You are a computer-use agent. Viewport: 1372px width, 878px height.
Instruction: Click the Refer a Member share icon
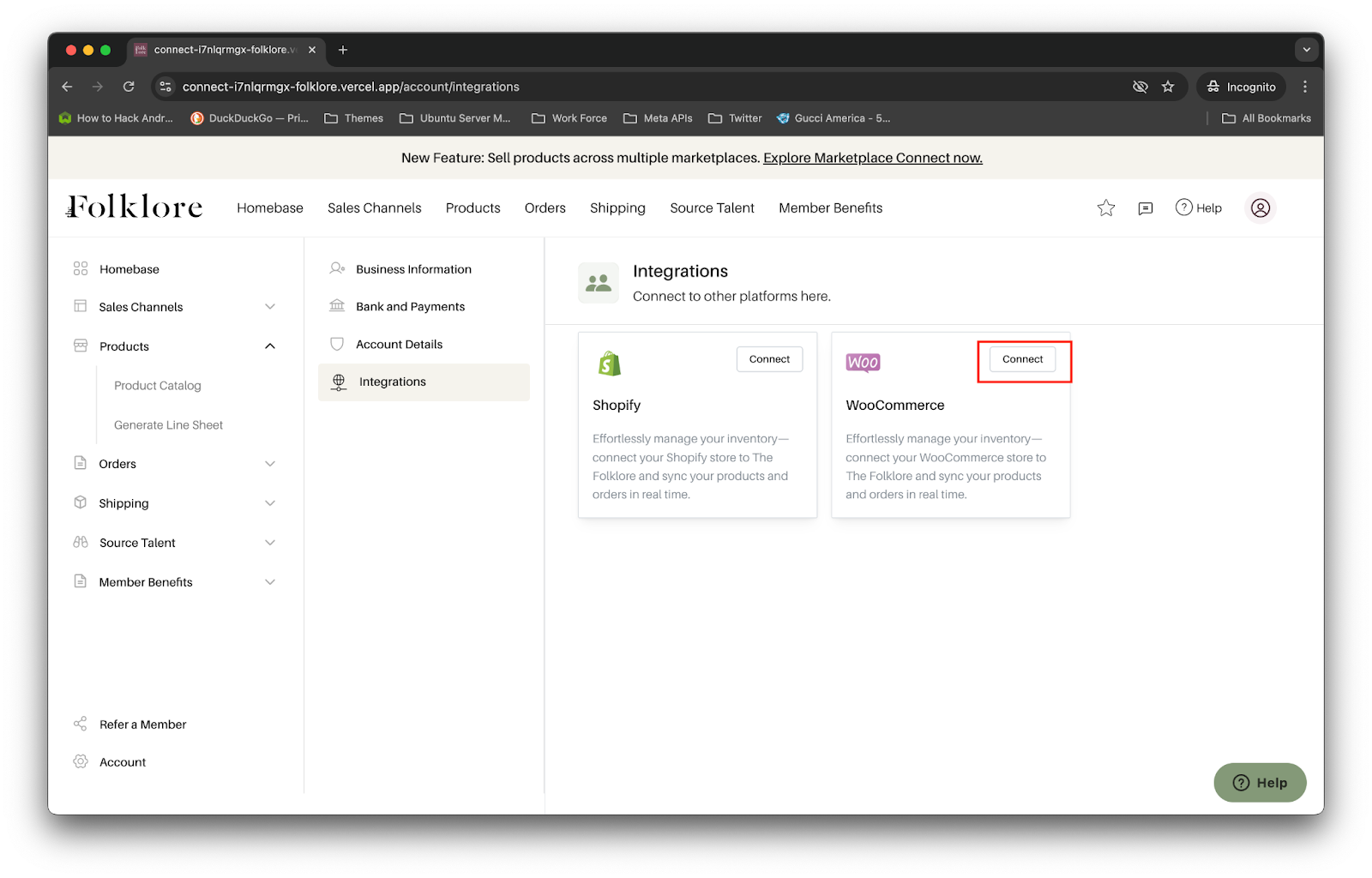point(81,724)
